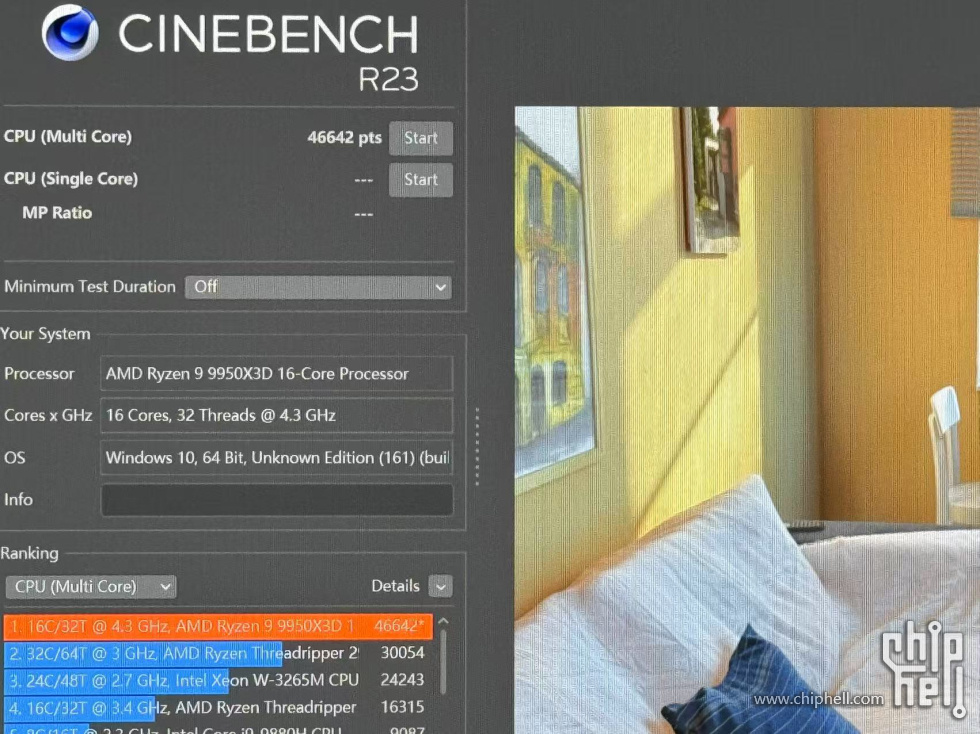Open the Minimum Test Duration dropdown
The width and height of the screenshot is (980, 734).
[318, 287]
